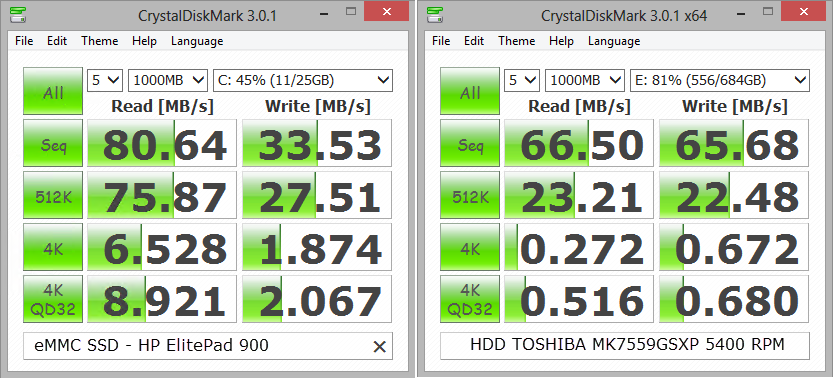Close the CrystalDiskMark 3.0.1 x64 window
The width and height of the screenshot is (833, 378).
tap(804, 11)
